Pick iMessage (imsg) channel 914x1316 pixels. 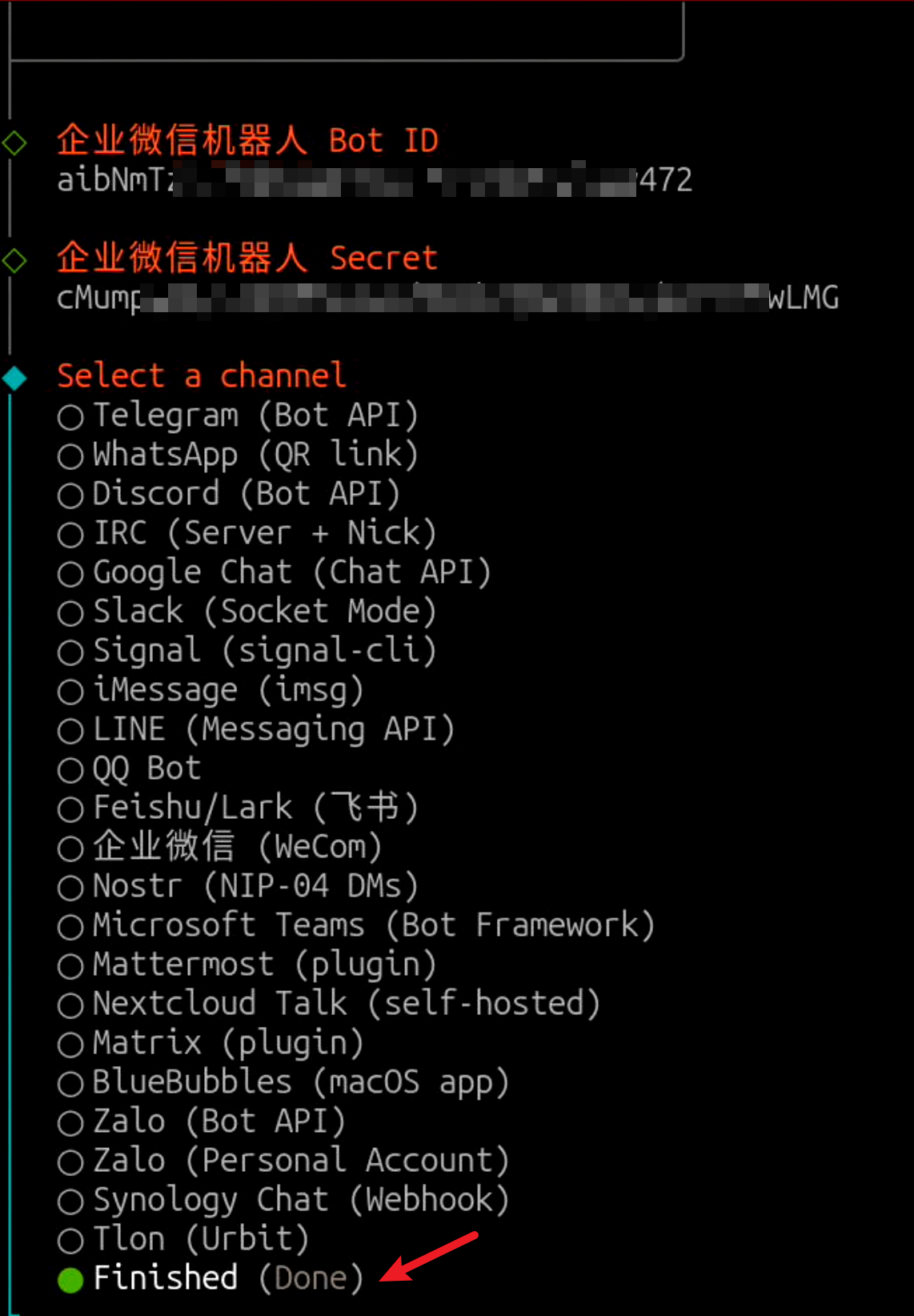pyautogui.click(x=70, y=691)
